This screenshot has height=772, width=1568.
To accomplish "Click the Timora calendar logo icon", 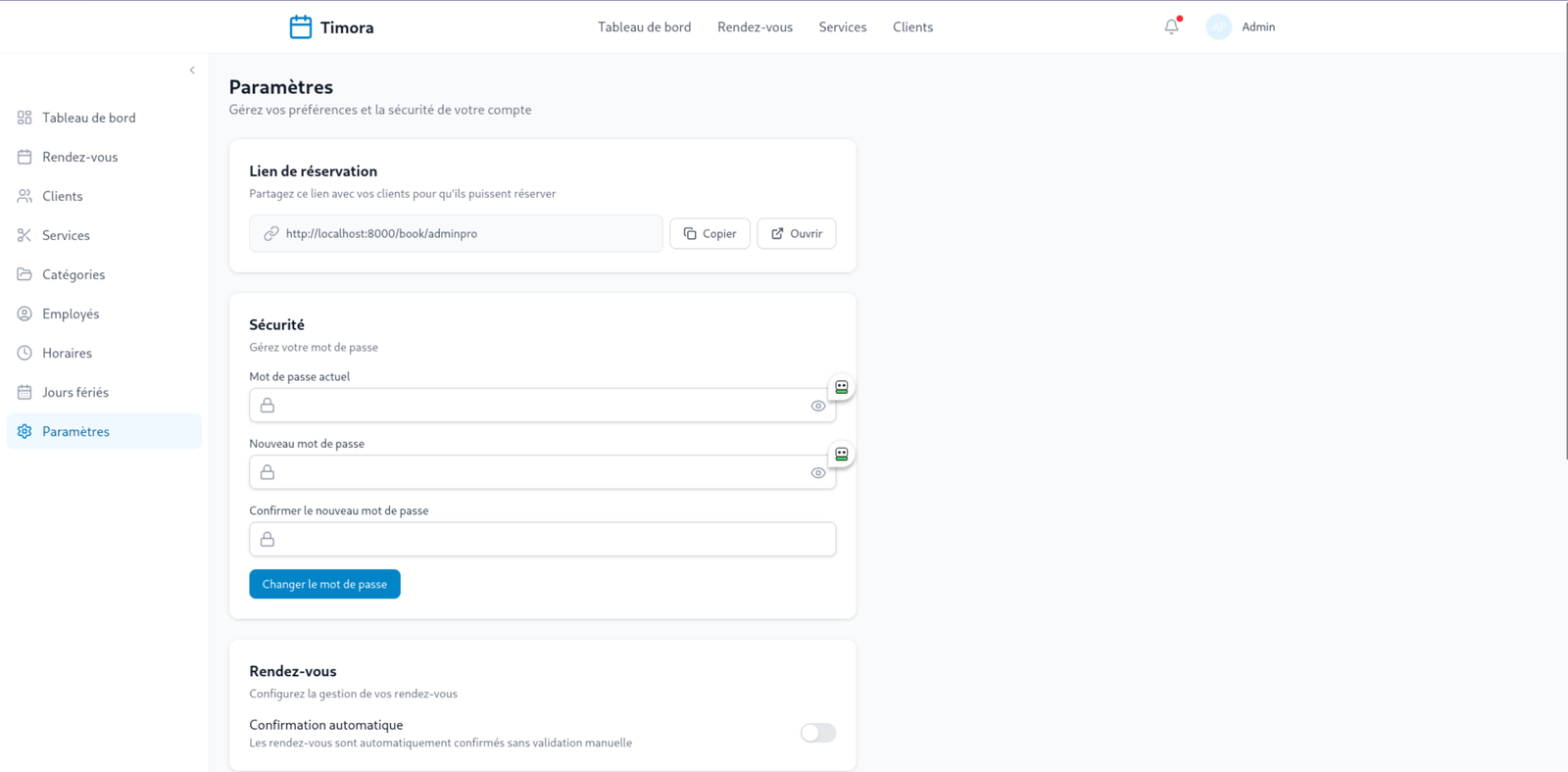I will coord(301,27).
